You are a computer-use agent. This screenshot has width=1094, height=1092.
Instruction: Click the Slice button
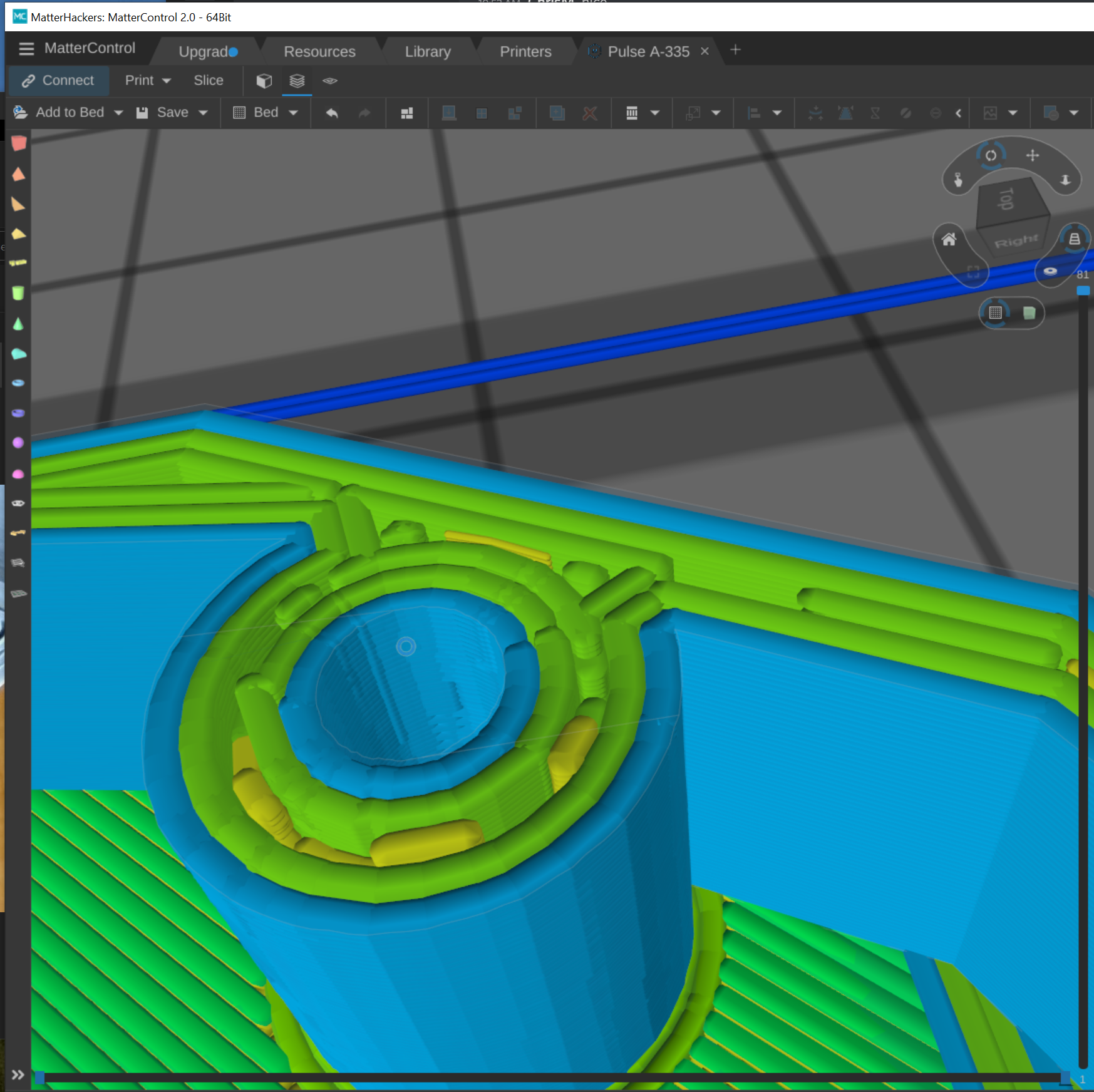[209, 80]
